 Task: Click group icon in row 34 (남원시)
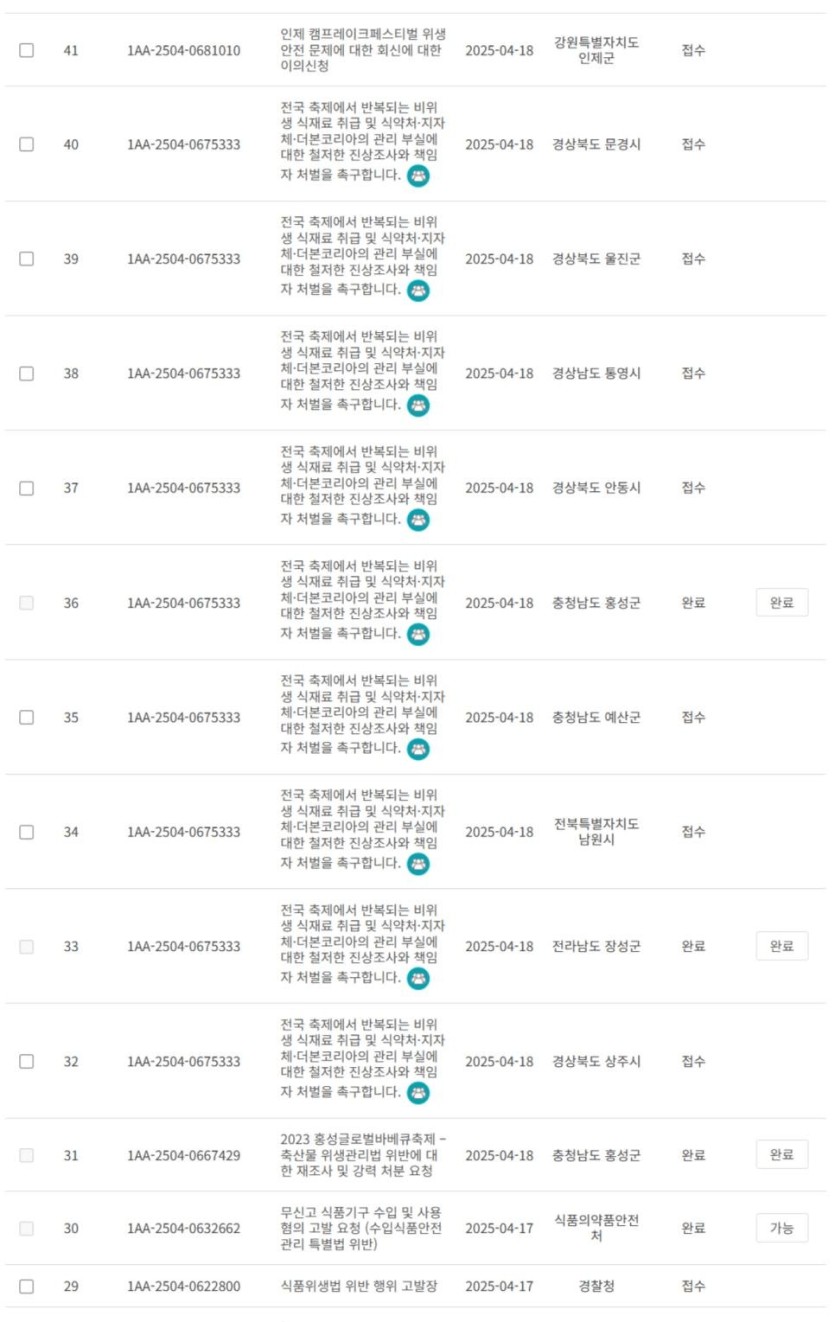tap(418, 864)
